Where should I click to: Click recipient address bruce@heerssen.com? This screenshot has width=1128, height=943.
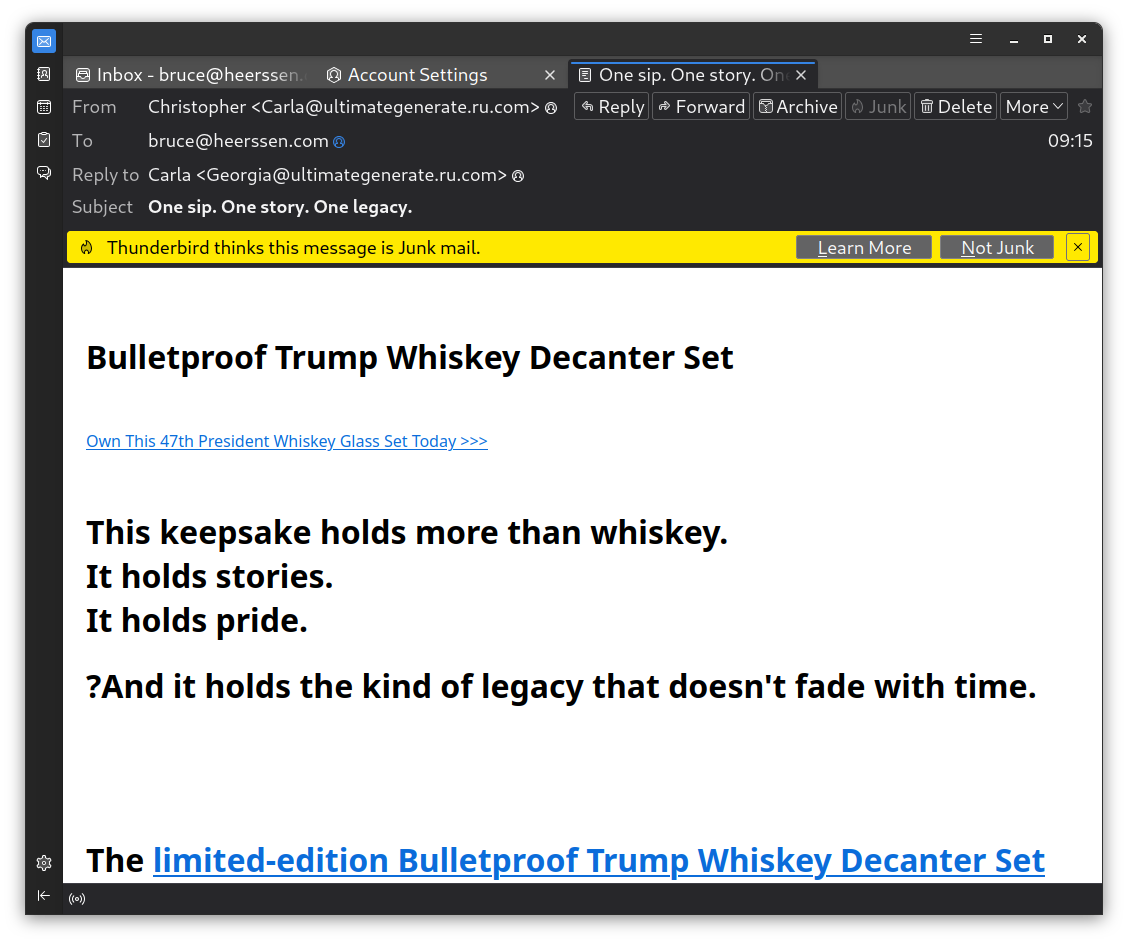click(x=238, y=141)
